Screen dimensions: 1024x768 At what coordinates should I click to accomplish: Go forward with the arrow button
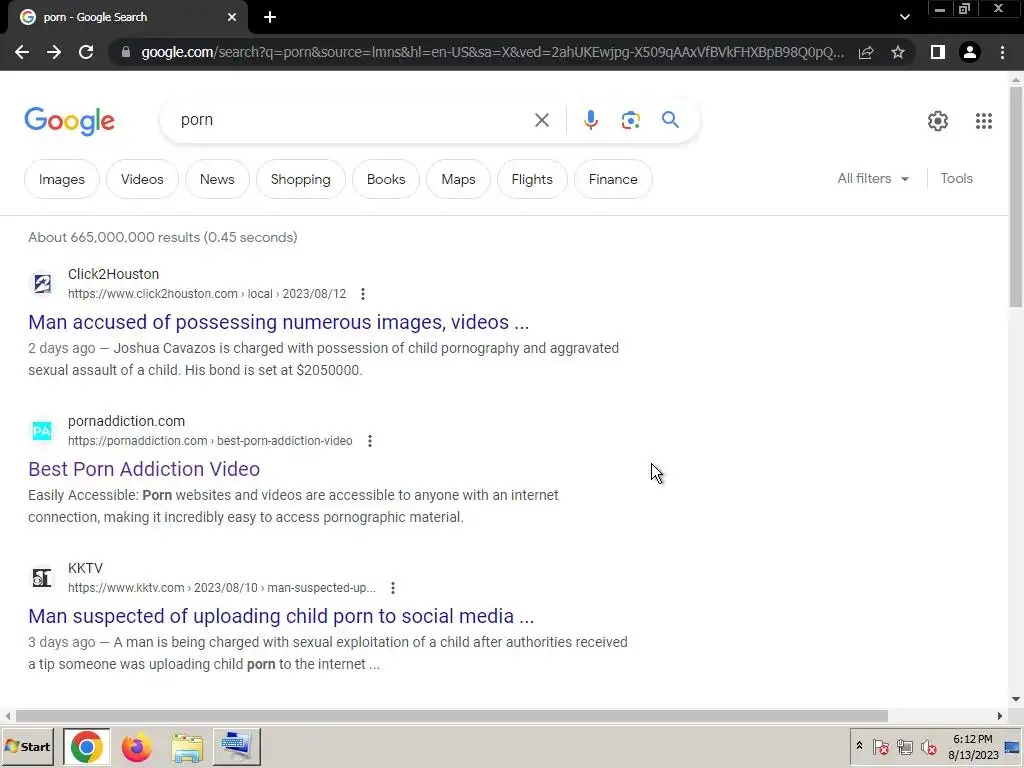tap(54, 52)
